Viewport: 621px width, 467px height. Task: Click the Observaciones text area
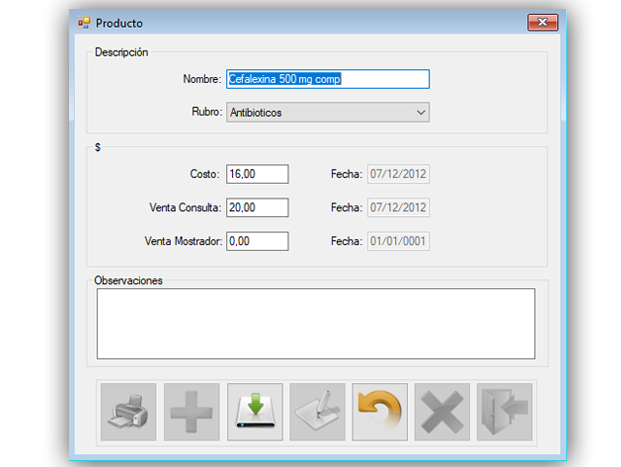coord(316,324)
